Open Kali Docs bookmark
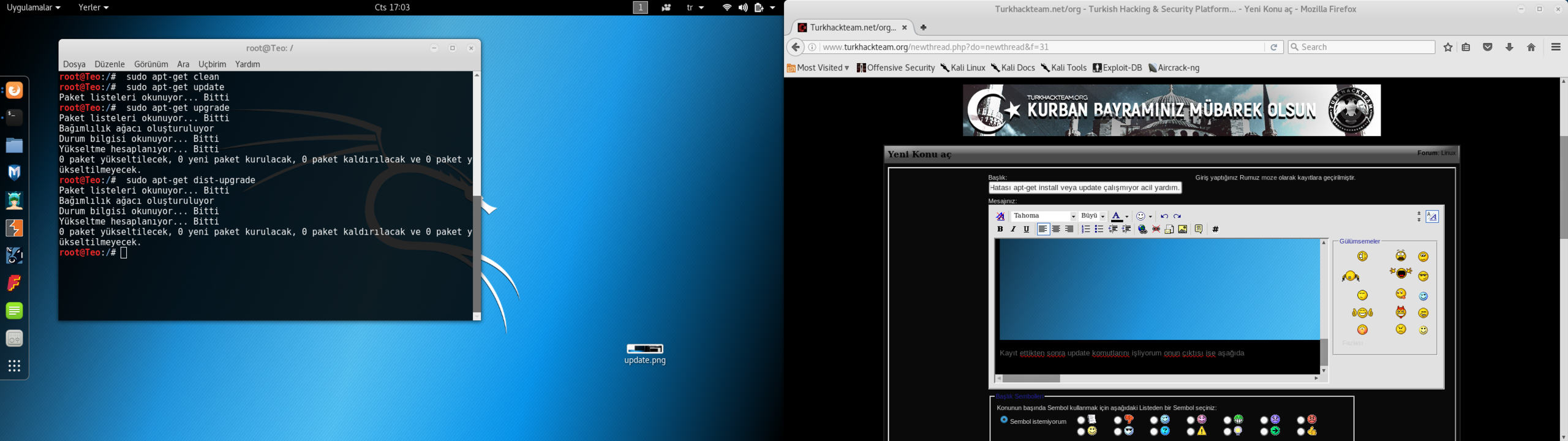1568x441 pixels. click(1013, 68)
